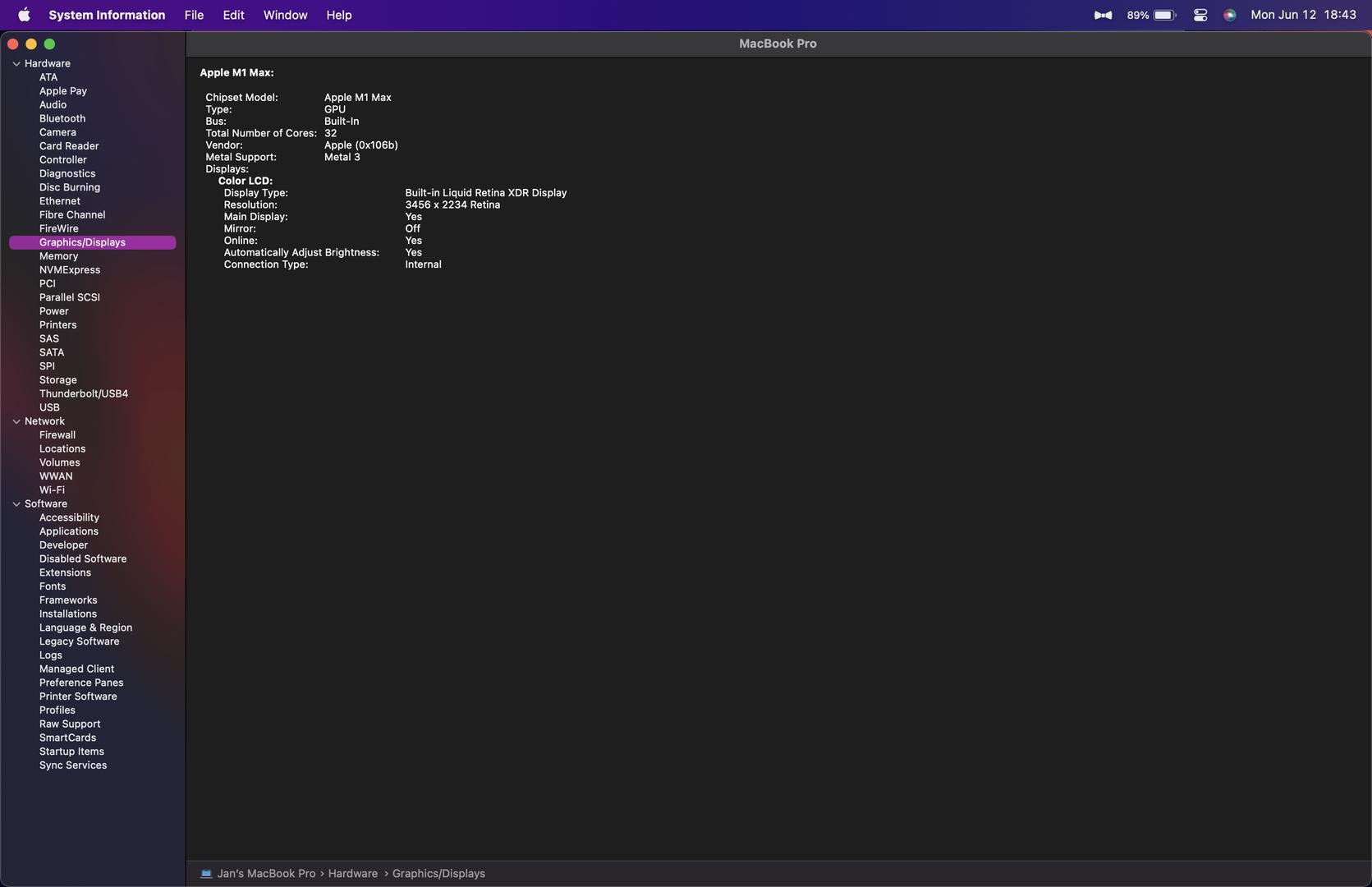Open the Edit menu

[233, 15]
